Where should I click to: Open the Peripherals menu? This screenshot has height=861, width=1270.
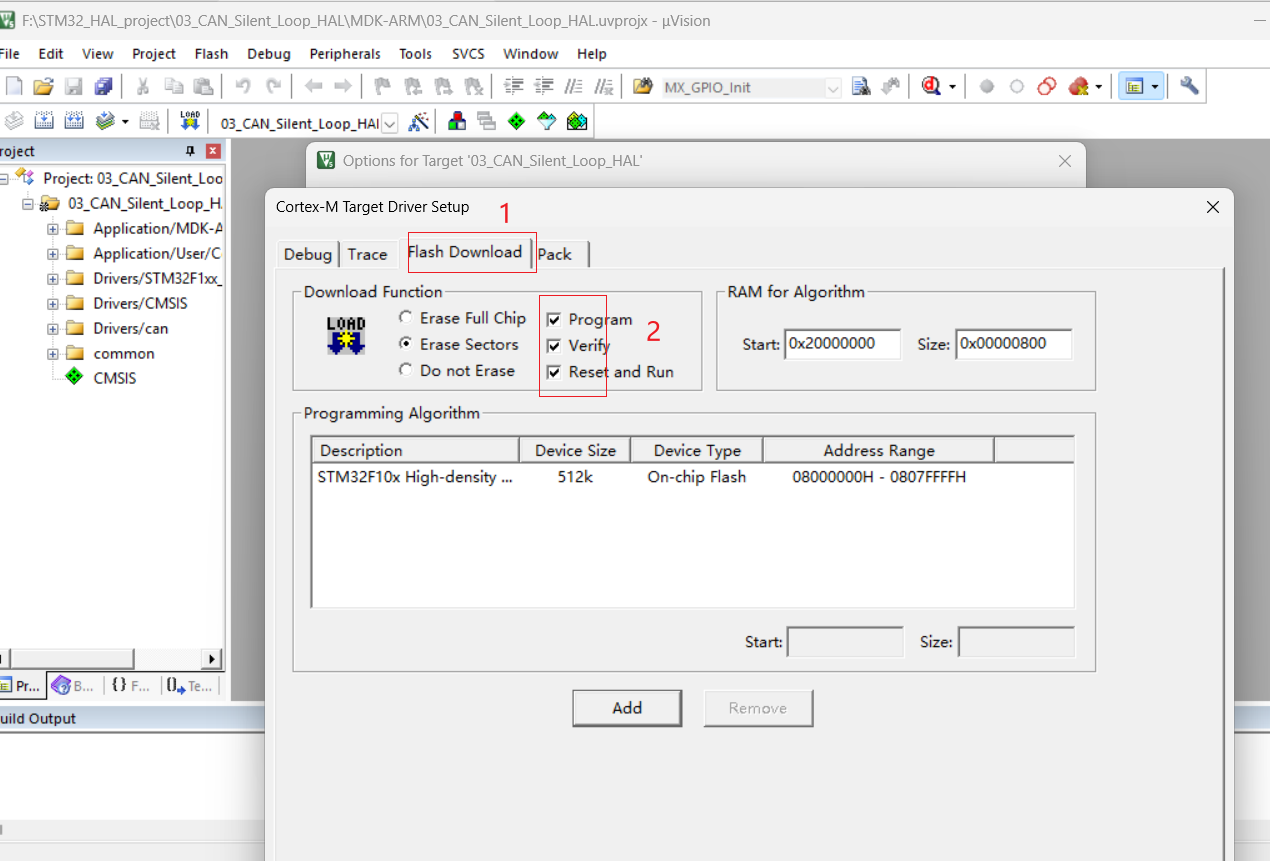[345, 54]
